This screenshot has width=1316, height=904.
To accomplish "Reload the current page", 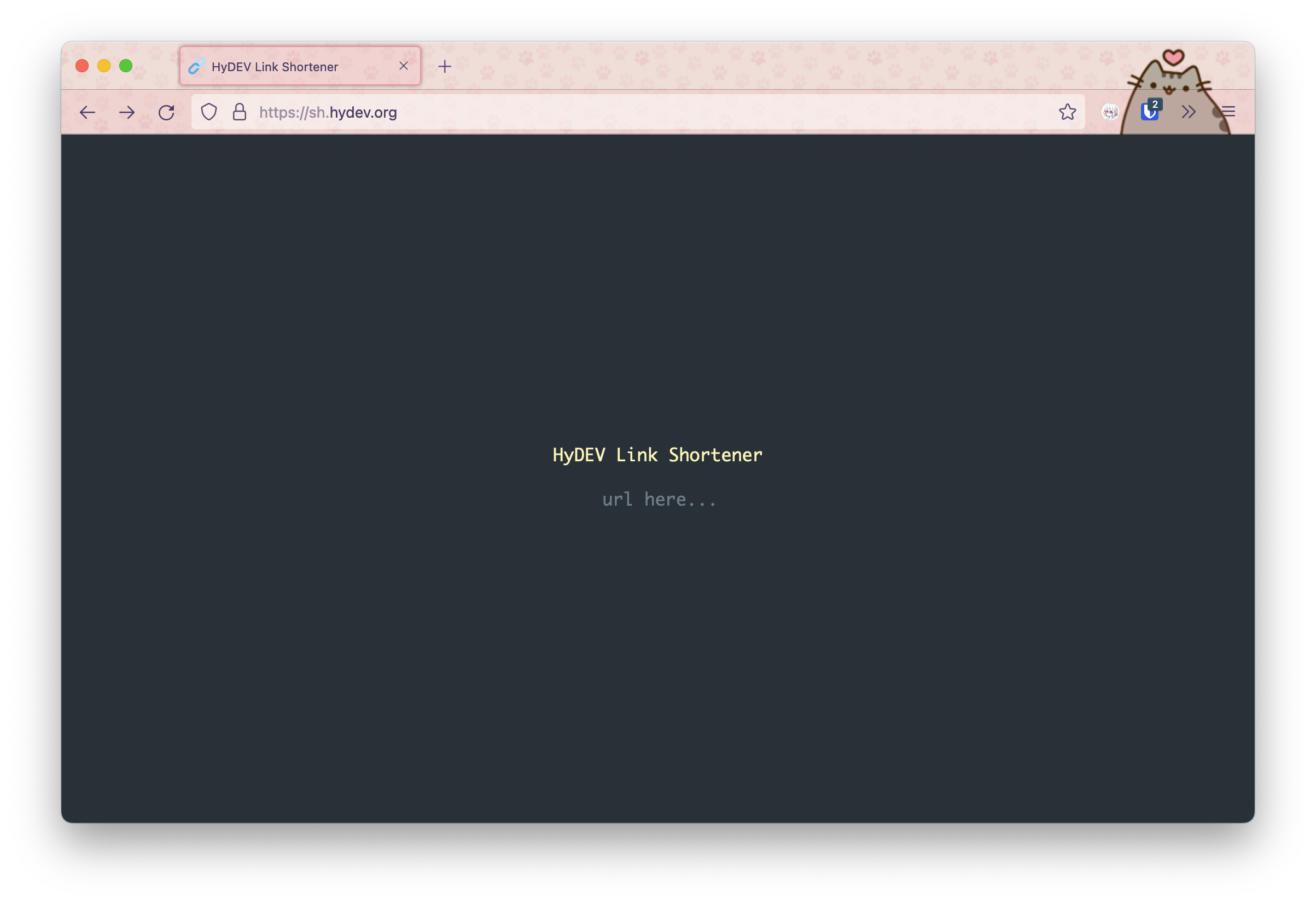I will 167,112.
